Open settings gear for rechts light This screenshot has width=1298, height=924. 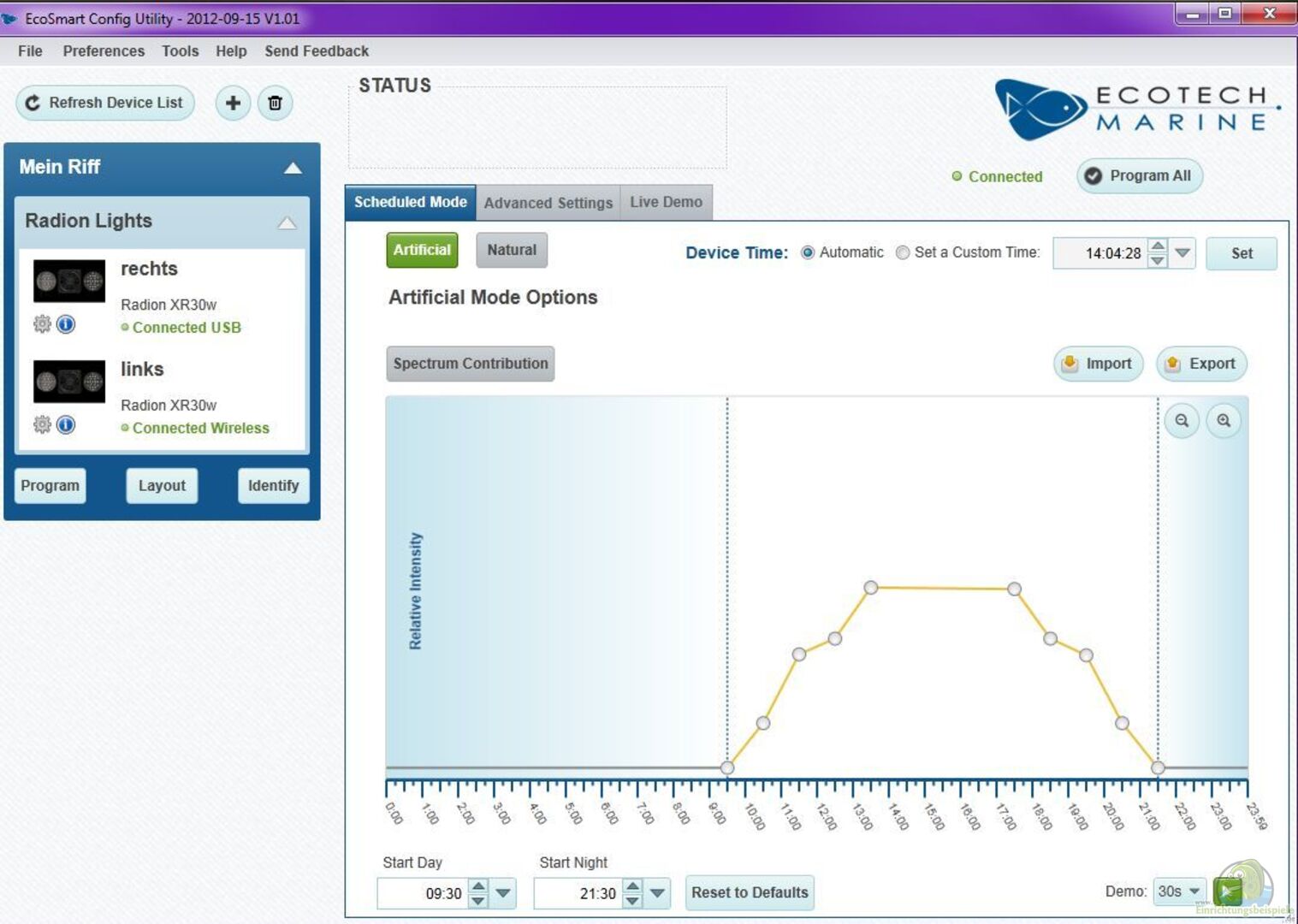coord(42,324)
